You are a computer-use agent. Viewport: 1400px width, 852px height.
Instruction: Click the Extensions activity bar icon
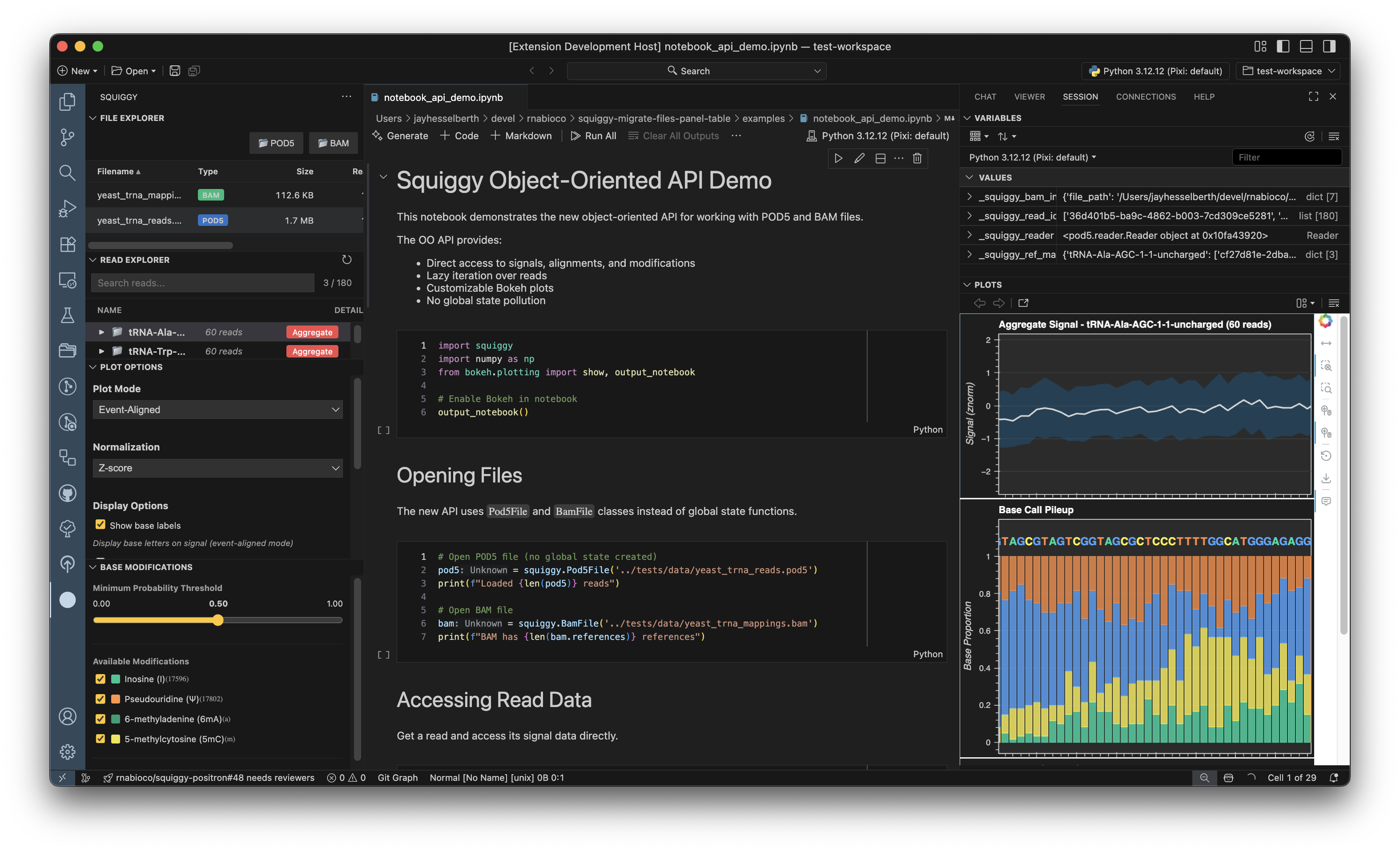click(x=67, y=244)
